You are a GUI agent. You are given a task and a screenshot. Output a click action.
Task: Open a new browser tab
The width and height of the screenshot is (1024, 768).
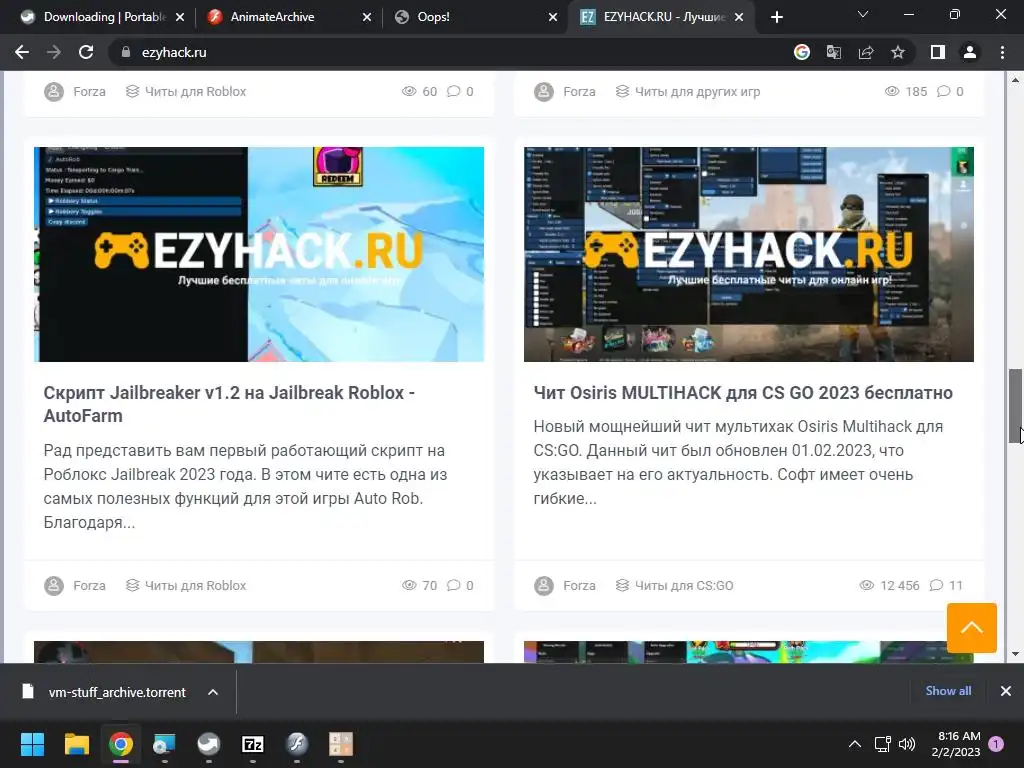(776, 17)
